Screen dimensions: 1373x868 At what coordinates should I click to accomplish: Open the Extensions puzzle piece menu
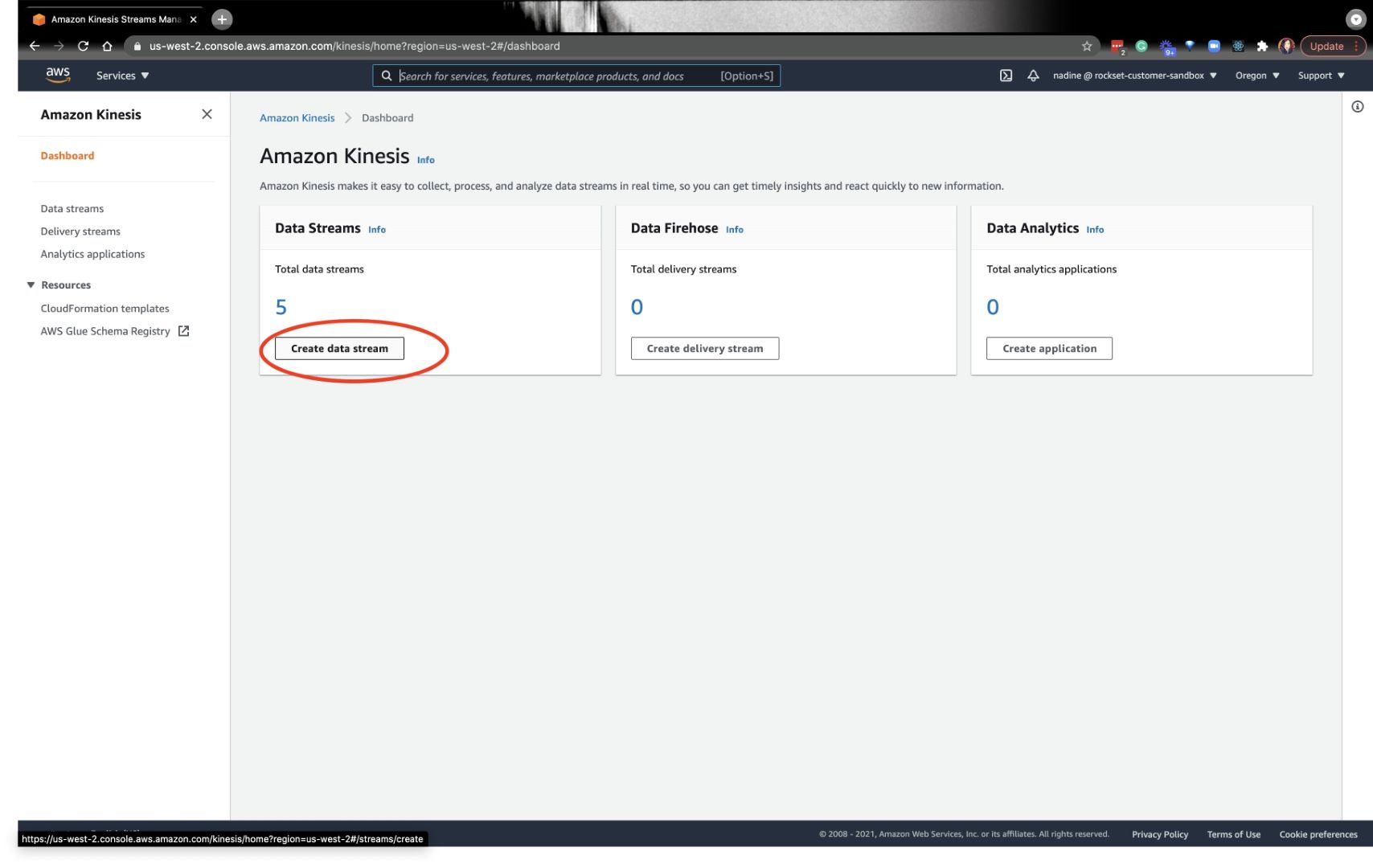[1262, 46]
